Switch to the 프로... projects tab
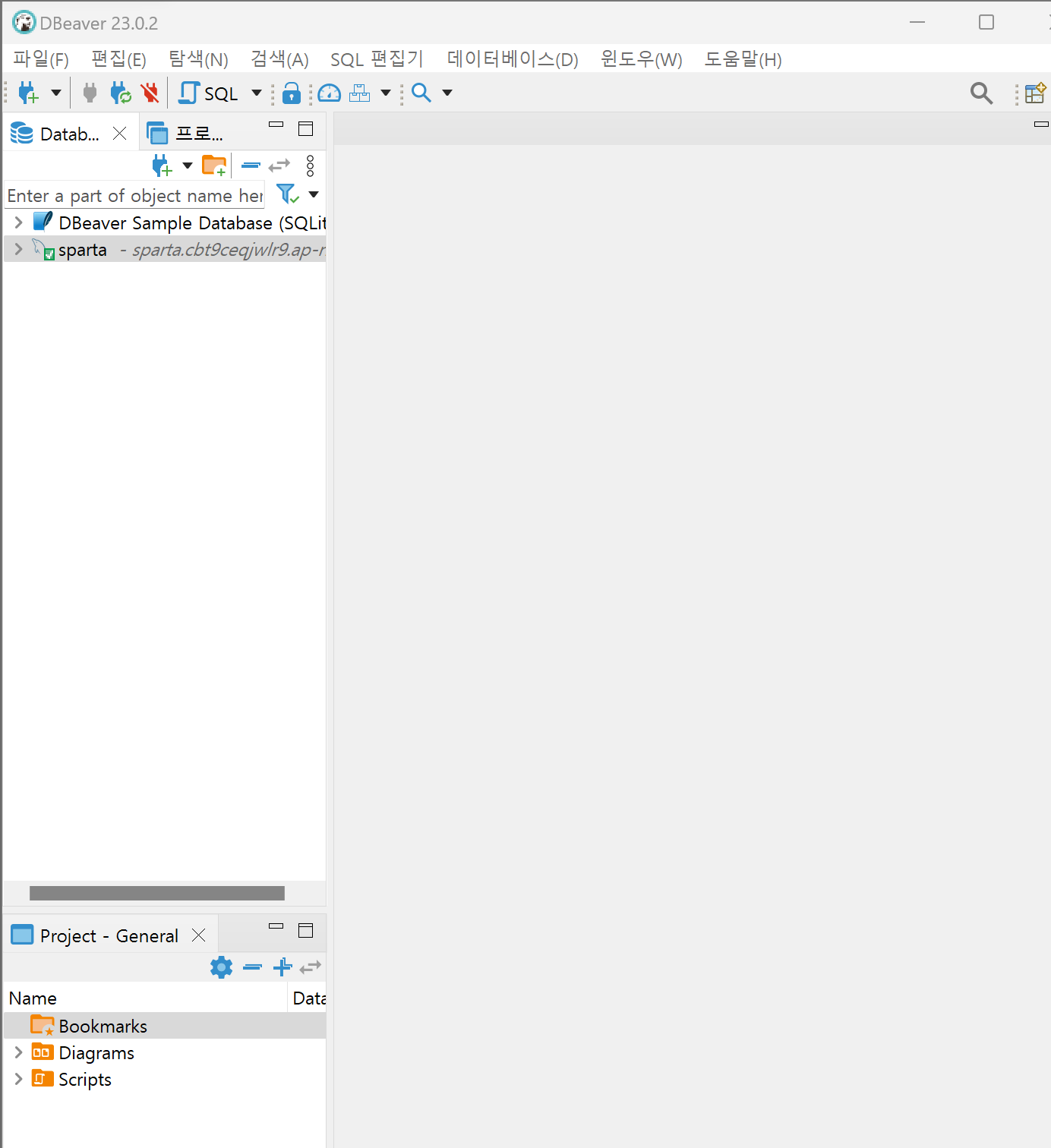Screen dimensions: 1051x1148 pyautogui.click(x=186, y=134)
